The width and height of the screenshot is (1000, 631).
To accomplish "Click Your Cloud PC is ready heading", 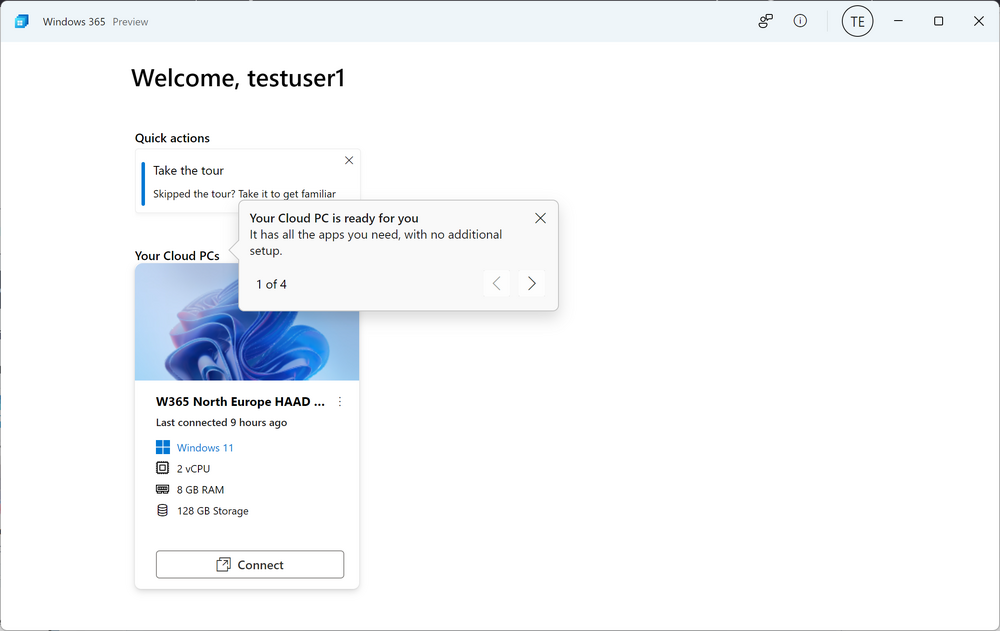I will (334, 218).
